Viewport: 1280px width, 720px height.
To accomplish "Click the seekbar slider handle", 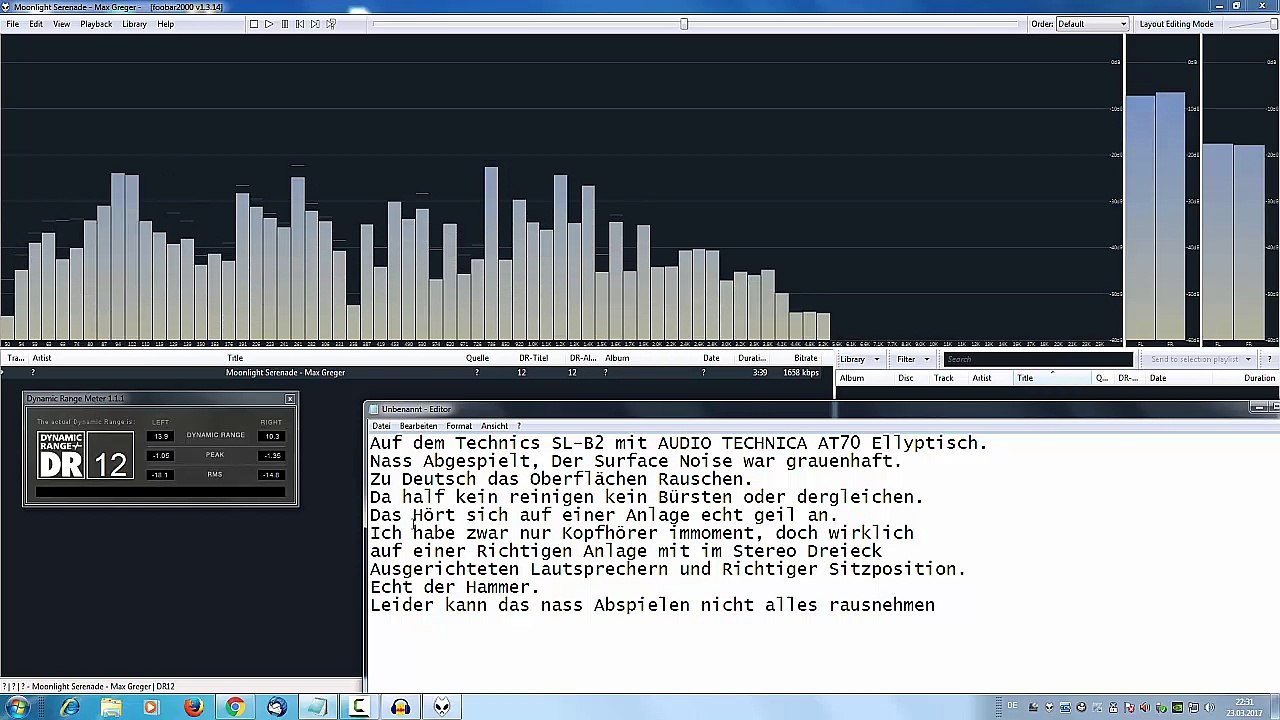I will click(x=684, y=24).
